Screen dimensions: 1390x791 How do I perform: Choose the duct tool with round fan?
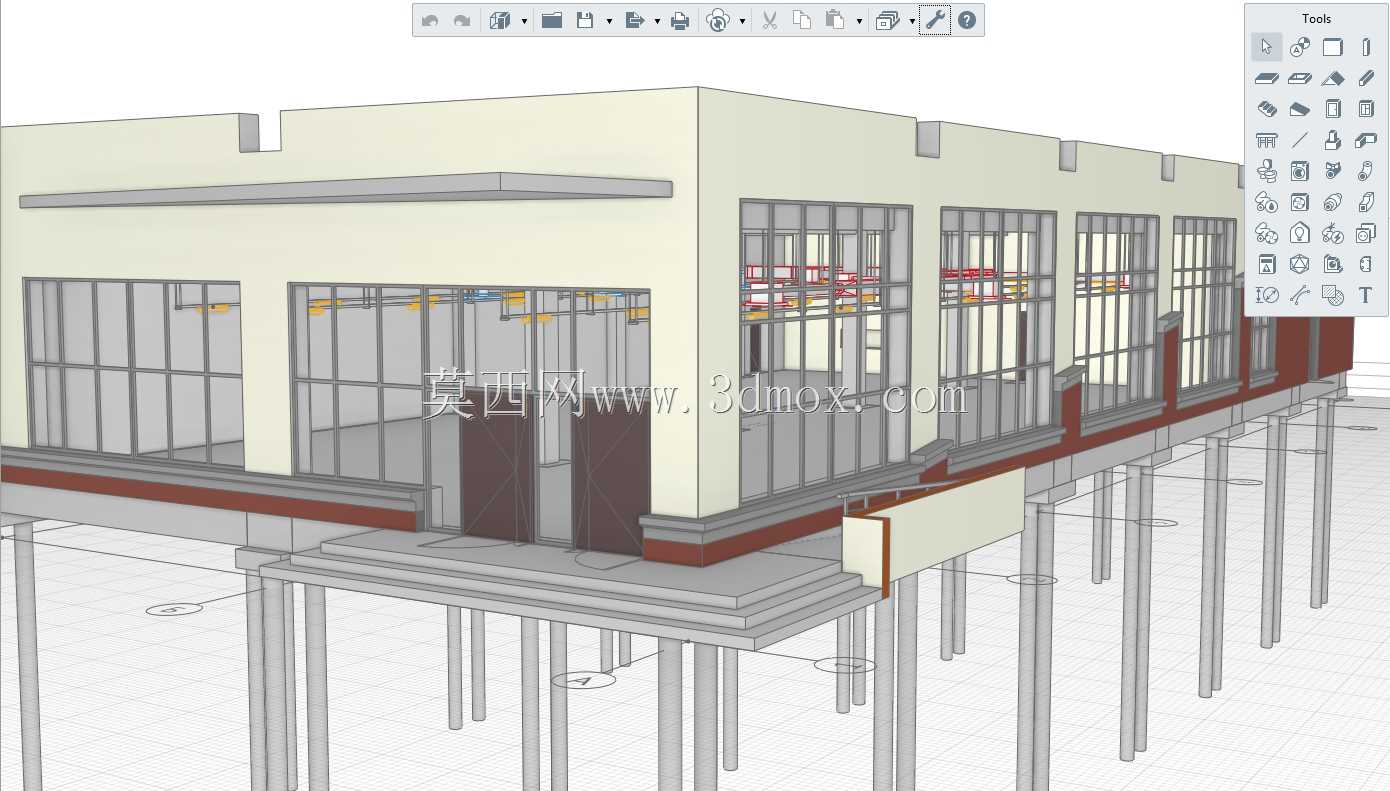1266,234
